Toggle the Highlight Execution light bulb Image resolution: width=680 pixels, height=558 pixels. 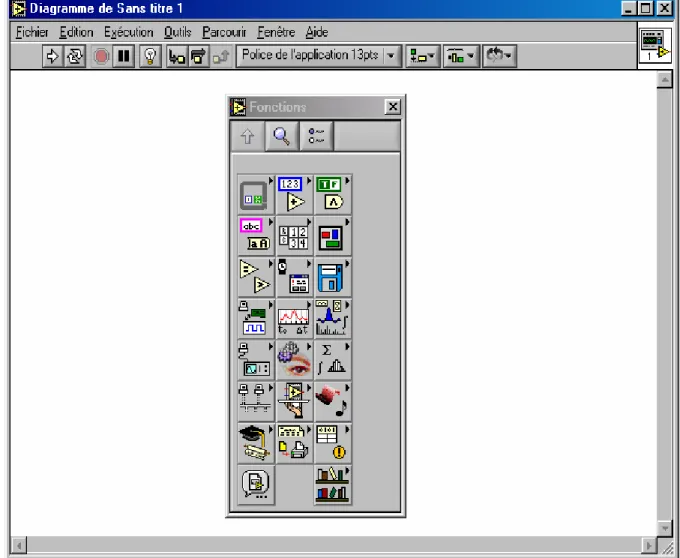coord(150,56)
